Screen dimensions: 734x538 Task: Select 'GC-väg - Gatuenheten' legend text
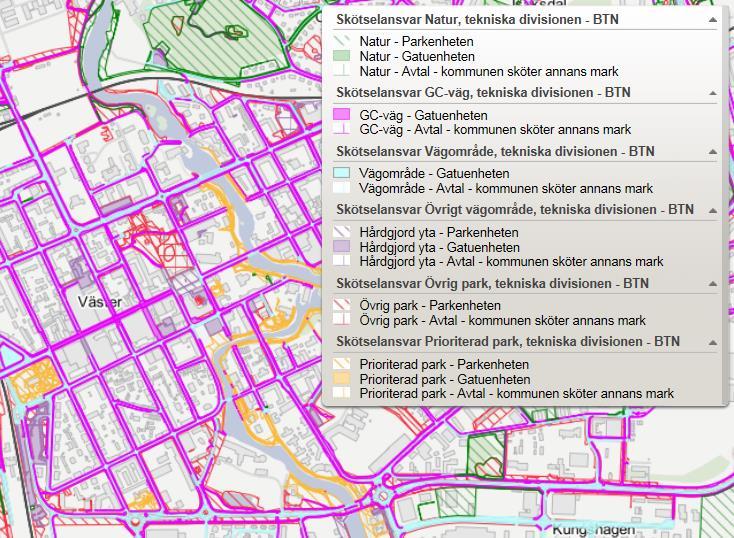[x=424, y=115]
